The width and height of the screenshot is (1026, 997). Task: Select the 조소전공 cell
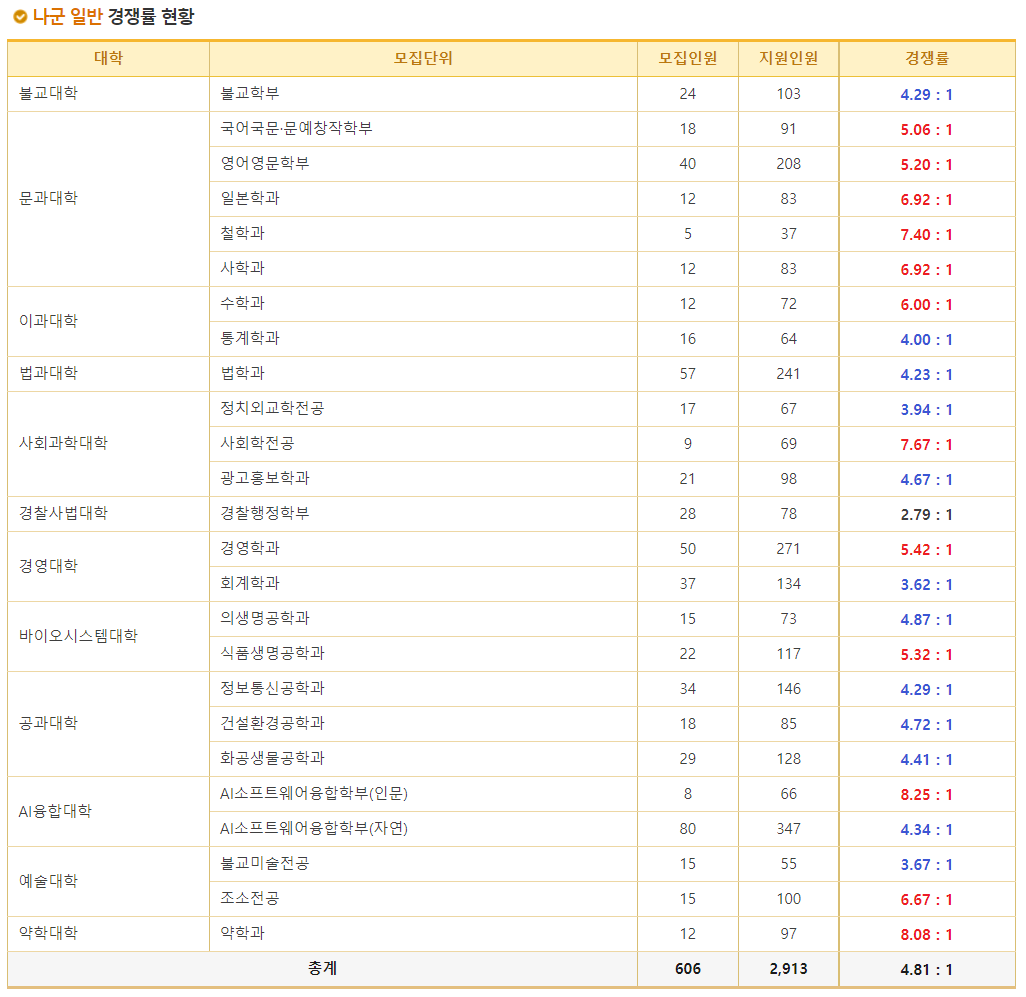[x=242, y=898]
